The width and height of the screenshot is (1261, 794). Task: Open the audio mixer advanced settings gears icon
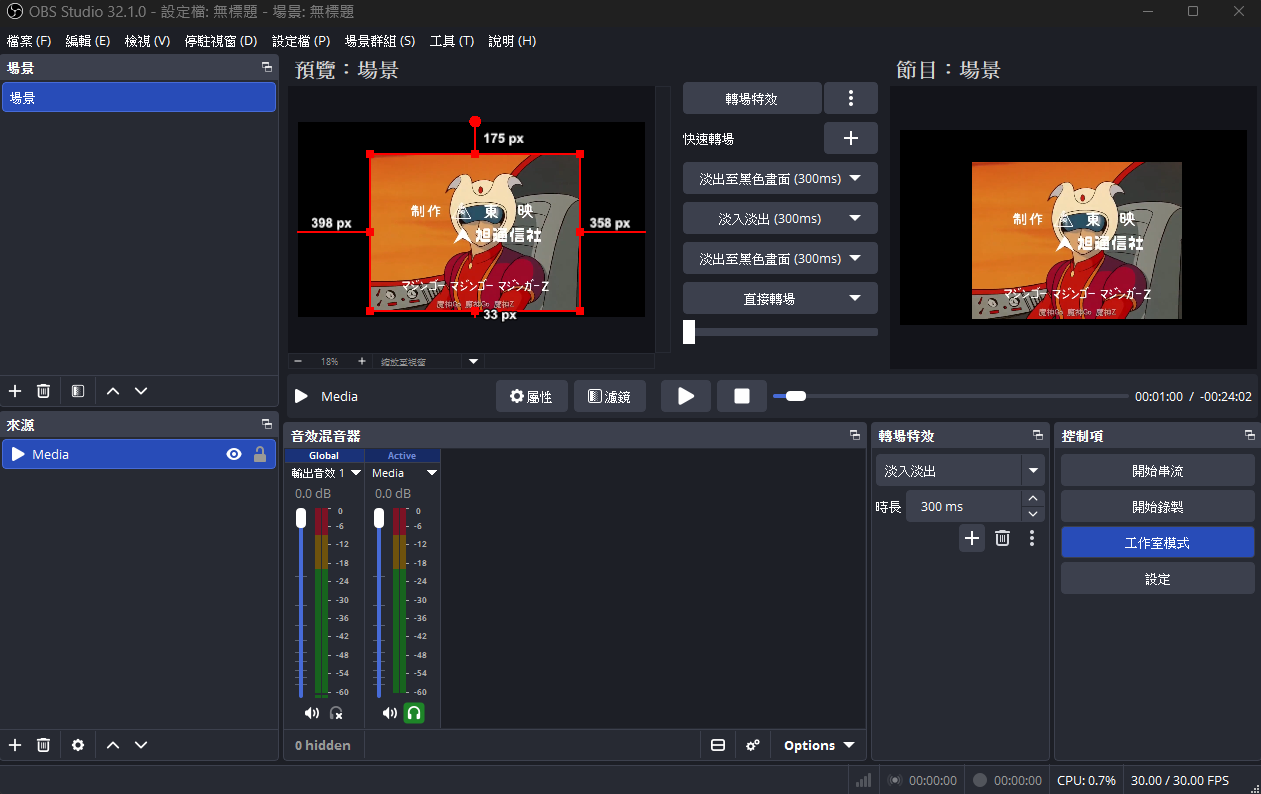click(x=753, y=745)
